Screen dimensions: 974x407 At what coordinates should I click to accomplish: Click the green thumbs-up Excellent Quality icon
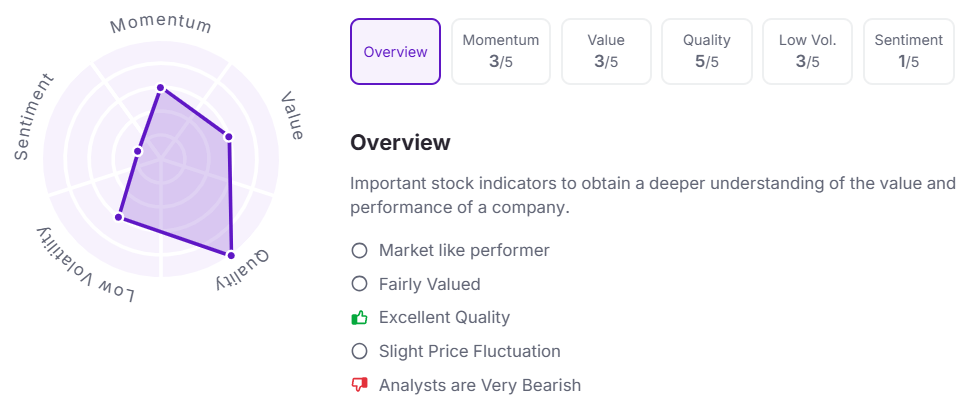point(360,318)
